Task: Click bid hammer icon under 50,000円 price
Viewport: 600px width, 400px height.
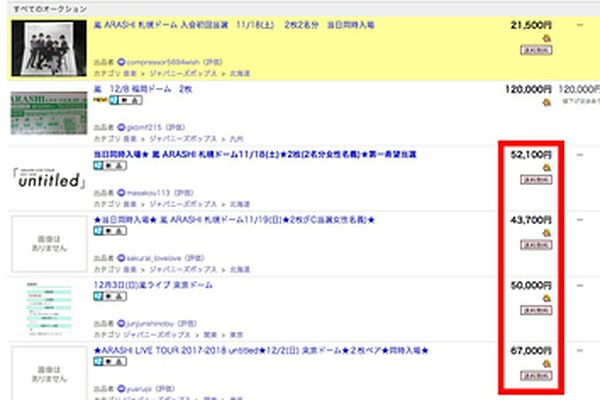Action: tap(547, 298)
